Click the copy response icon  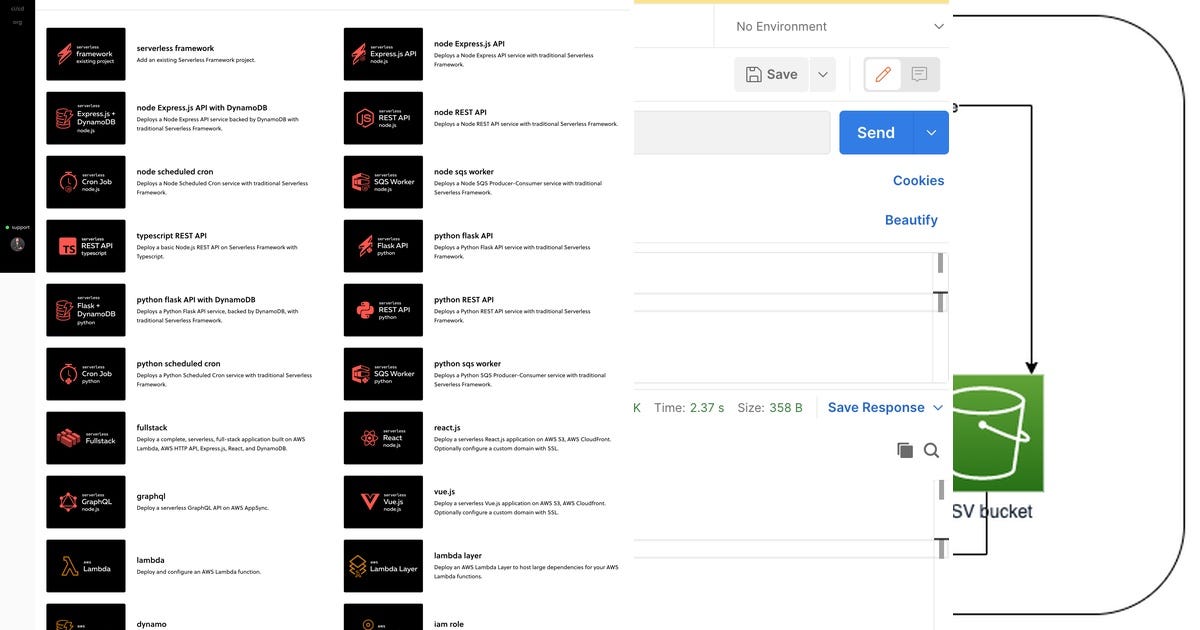pyautogui.click(x=905, y=450)
